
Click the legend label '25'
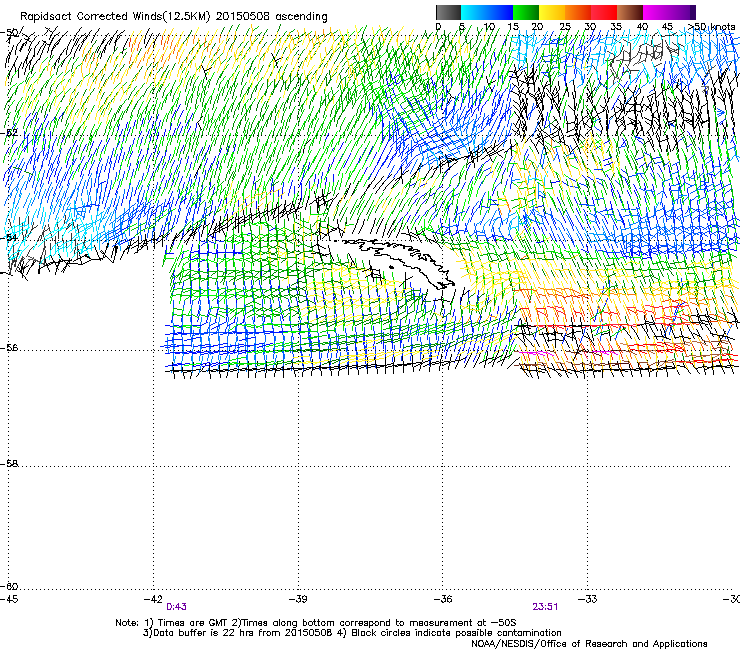pos(565,26)
